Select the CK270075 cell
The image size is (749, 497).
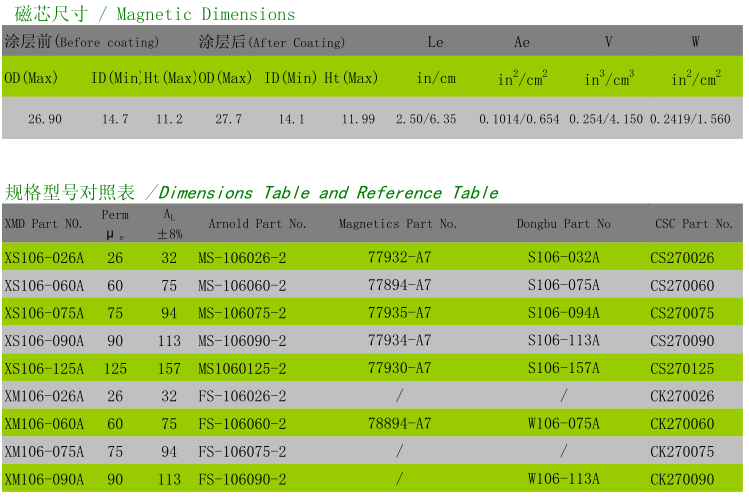[x=682, y=452]
